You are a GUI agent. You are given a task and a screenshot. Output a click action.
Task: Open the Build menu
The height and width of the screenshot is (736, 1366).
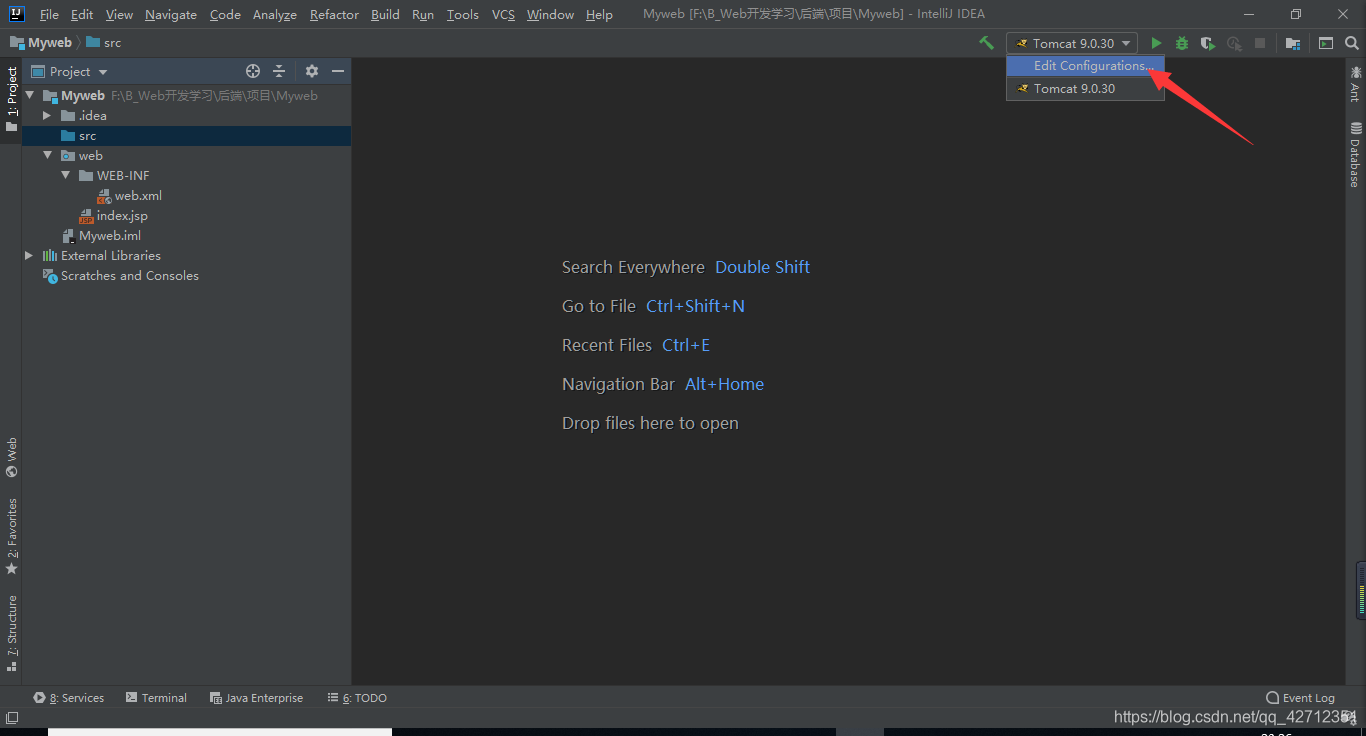(x=385, y=15)
